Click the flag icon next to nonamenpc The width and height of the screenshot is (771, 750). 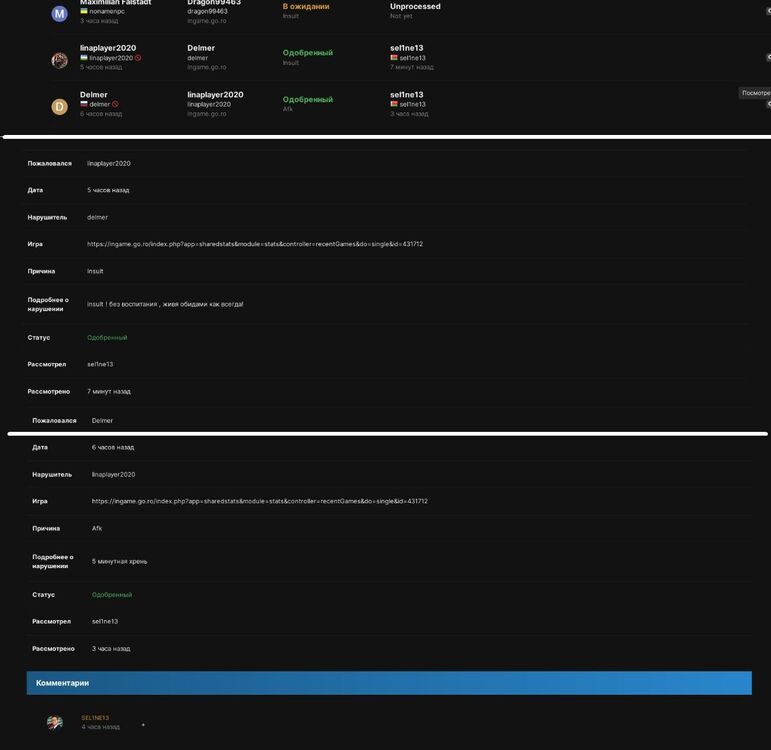pyautogui.click(x=84, y=11)
